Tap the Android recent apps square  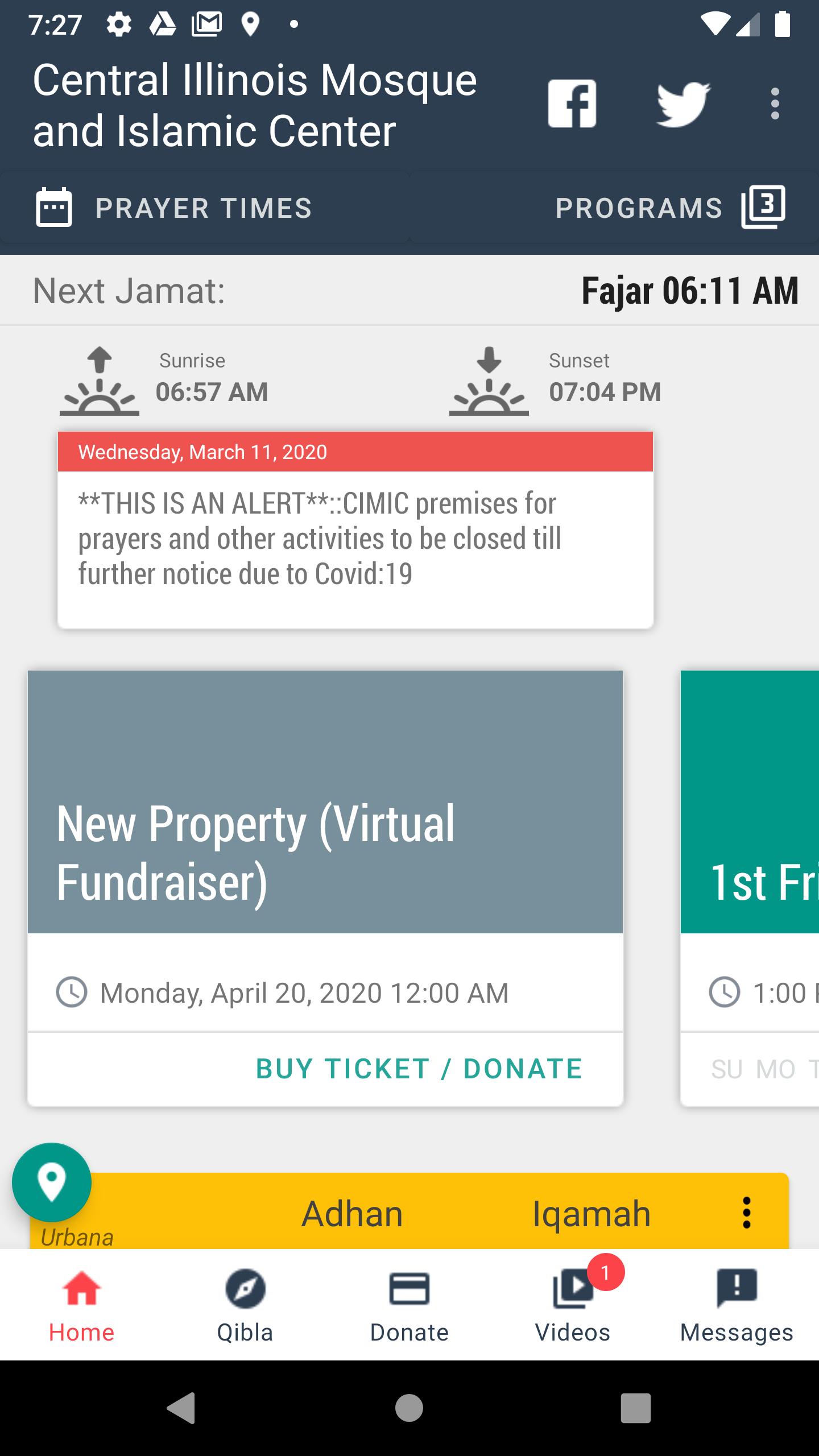click(635, 1408)
